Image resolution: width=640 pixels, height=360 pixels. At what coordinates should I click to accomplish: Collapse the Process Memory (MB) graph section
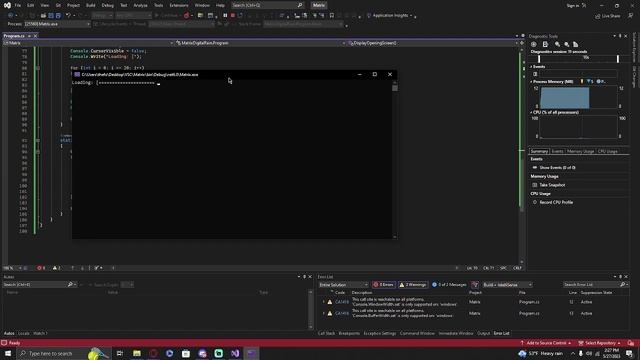pyautogui.click(x=531, y=82)
